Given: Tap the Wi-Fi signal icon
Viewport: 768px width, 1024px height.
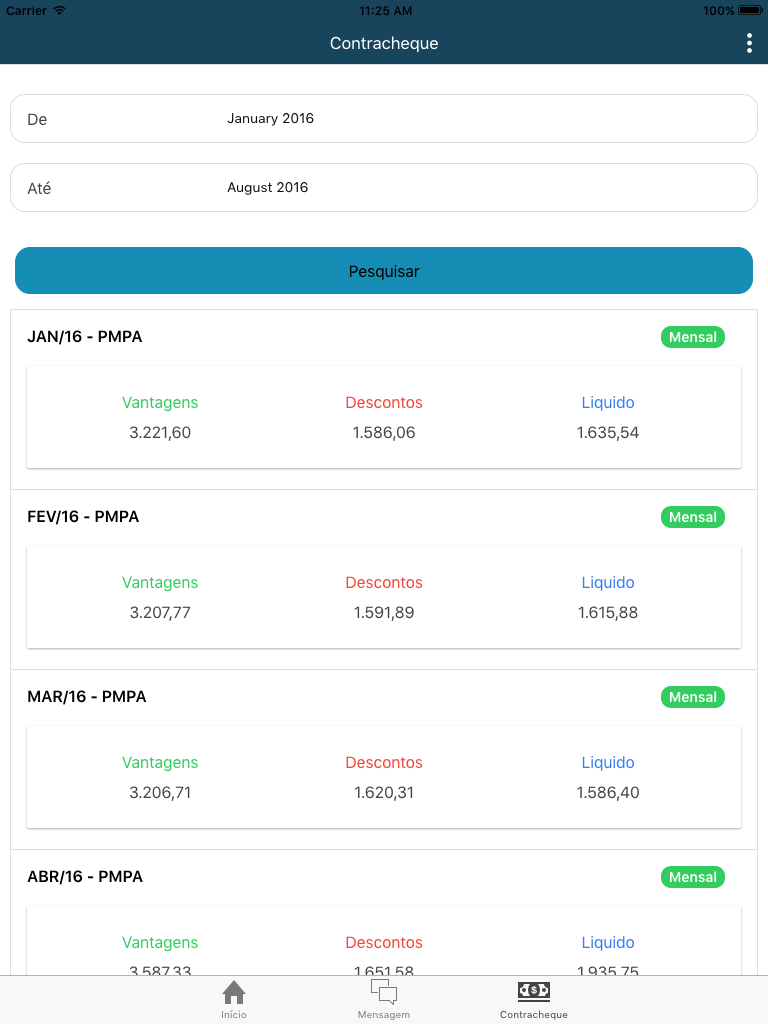Looking at the screenshot, I should [x=59, y=10].
